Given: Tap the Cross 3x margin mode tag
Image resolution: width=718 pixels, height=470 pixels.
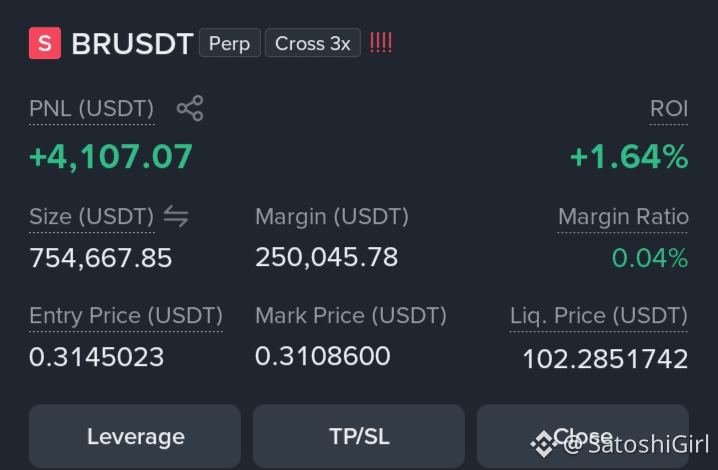Looking at the screenshot, I should click(313, 43).
